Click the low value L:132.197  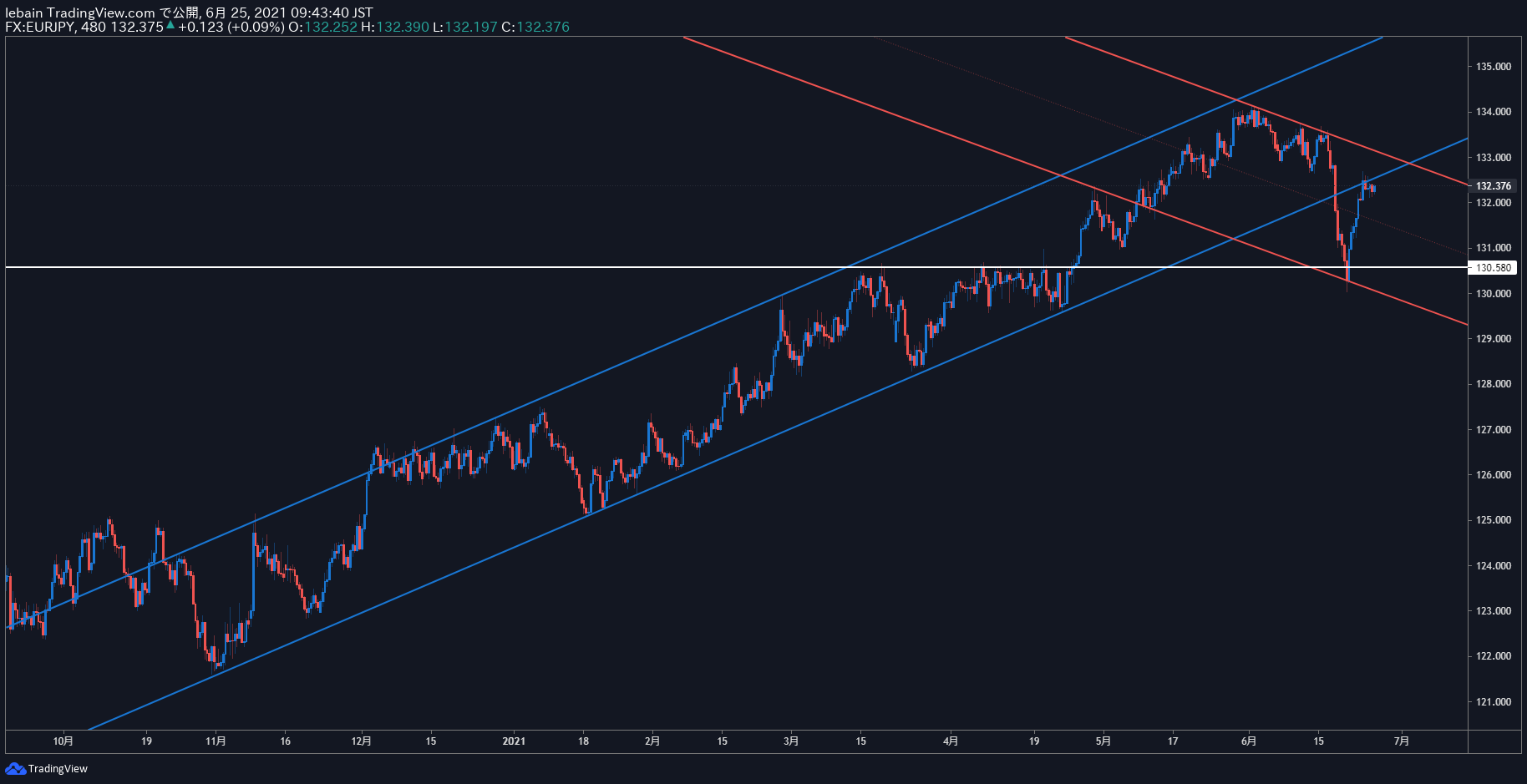click(464, 27)
